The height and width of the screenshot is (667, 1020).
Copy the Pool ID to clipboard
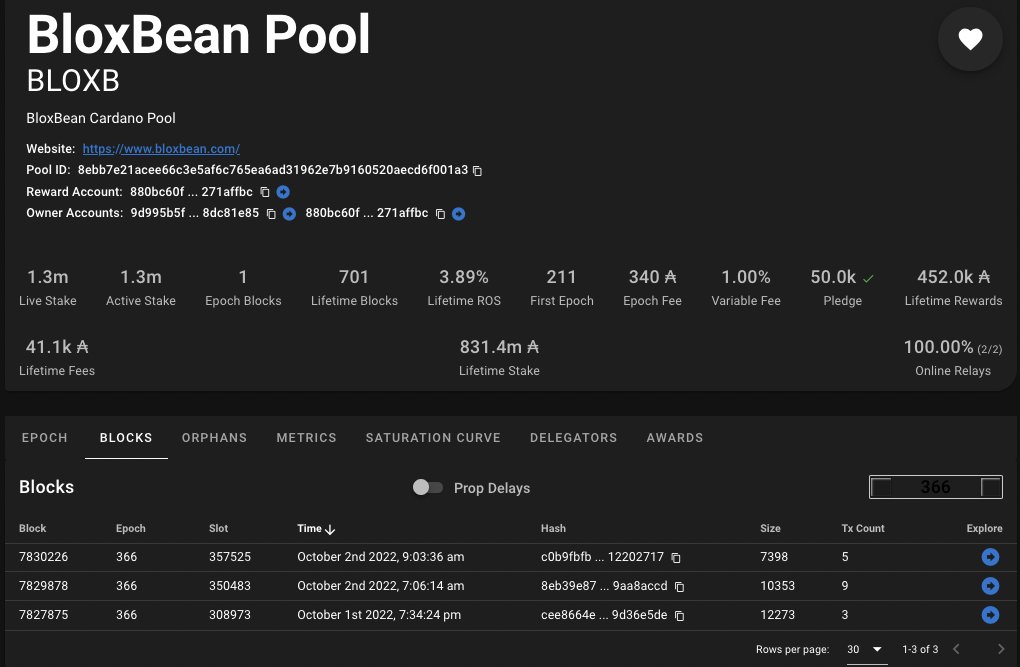tap(477, 170)
